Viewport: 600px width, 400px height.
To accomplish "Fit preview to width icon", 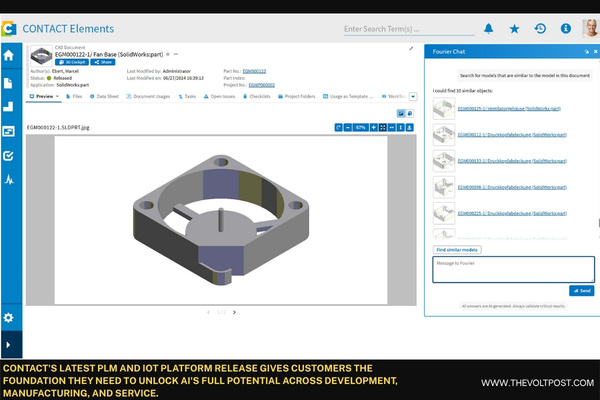I will (x=391, y=127).
